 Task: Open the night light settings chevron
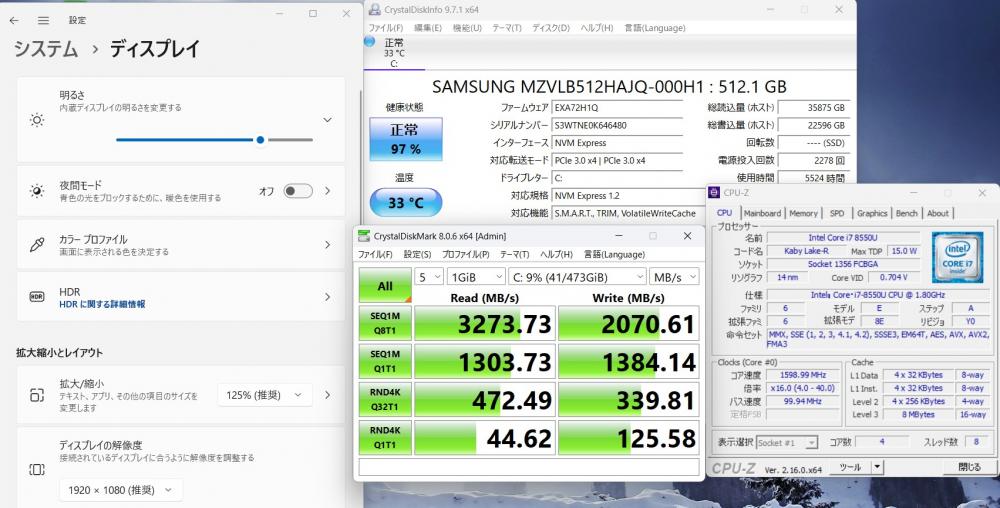click(x=328, y=191)
